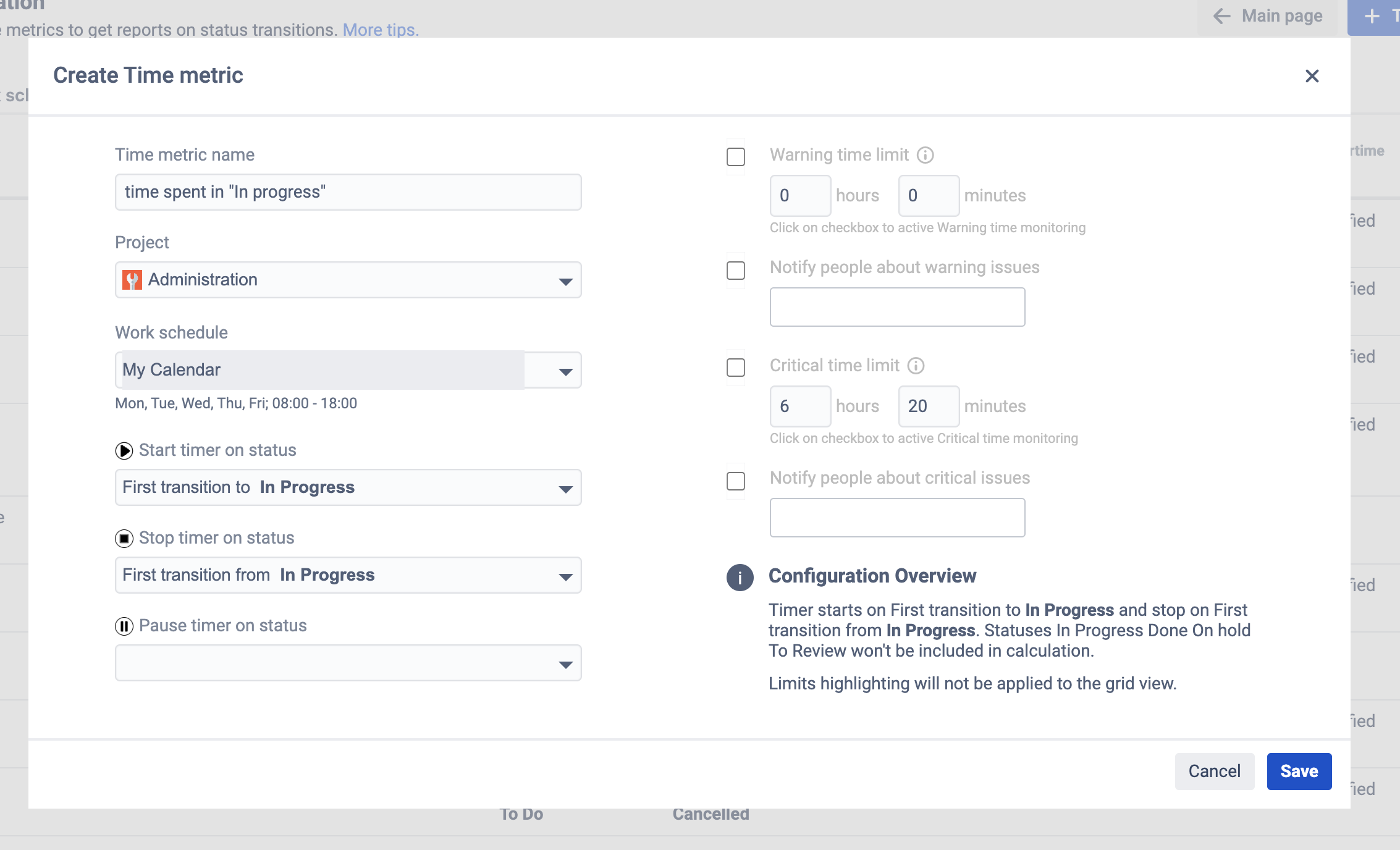This screenshot has height=850, width=1400.
Task: Check Notify people about critical issues
Action: pyautogui.click(x=736, y=481)
